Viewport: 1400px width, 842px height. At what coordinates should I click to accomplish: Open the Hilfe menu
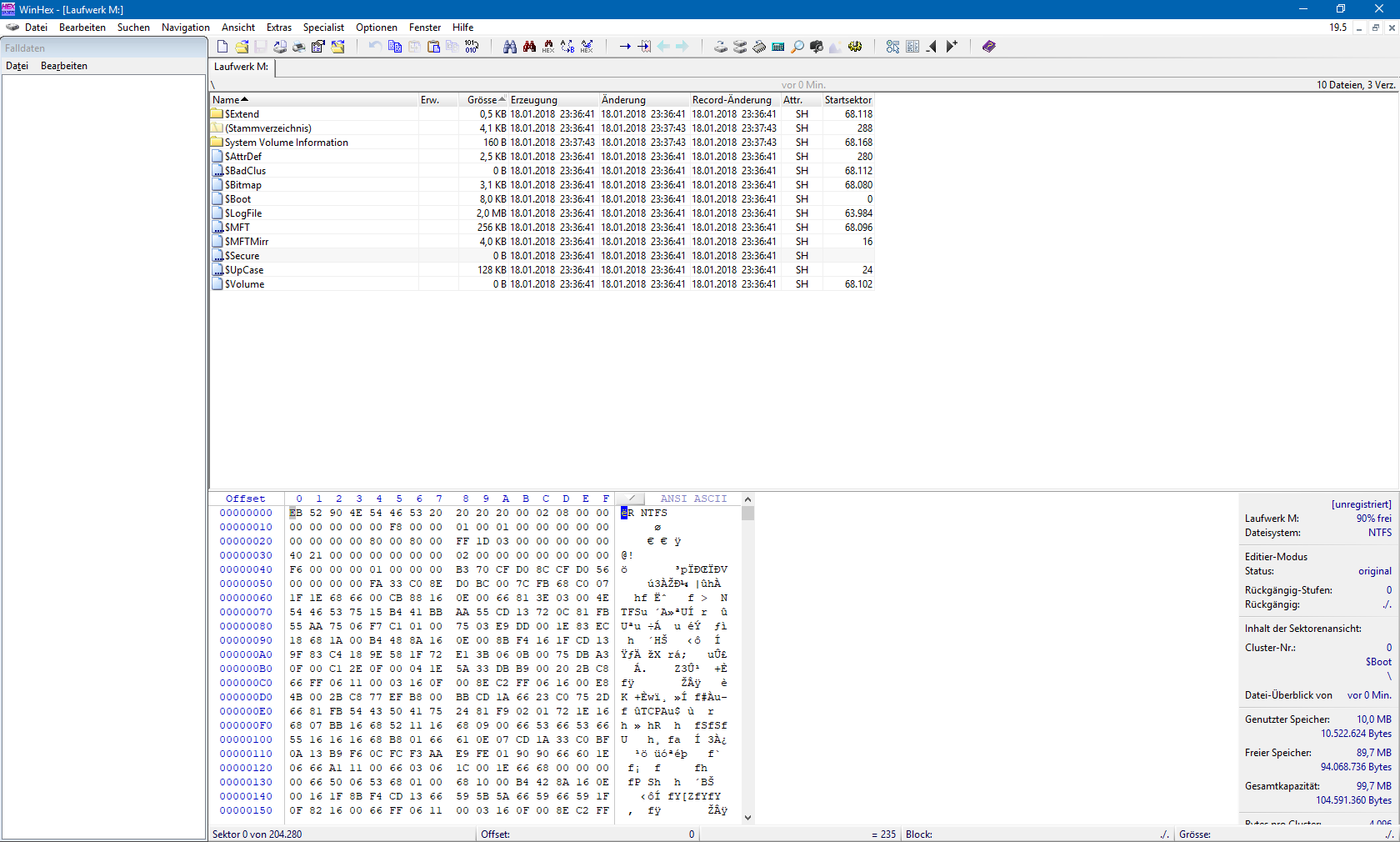click(x=463, y=28)
